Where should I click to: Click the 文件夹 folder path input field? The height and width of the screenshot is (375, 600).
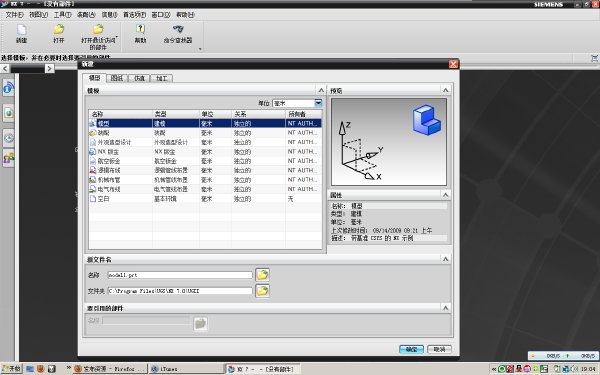180,291
